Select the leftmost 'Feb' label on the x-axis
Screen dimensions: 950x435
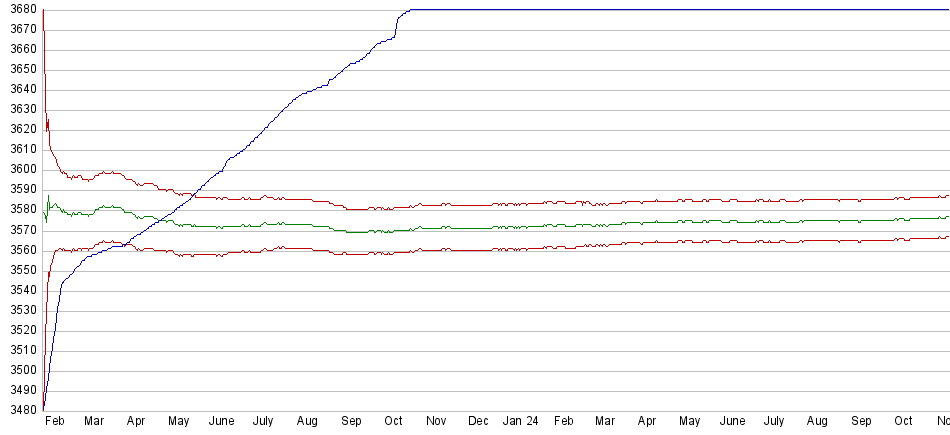point(55,422)
